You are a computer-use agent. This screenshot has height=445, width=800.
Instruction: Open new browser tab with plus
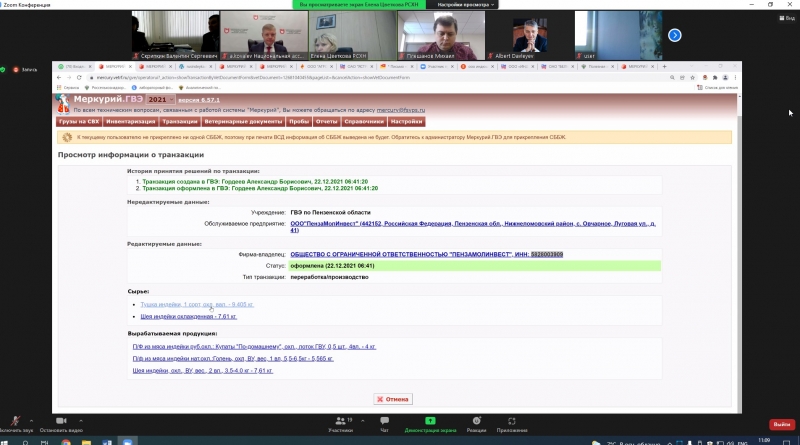664,66
